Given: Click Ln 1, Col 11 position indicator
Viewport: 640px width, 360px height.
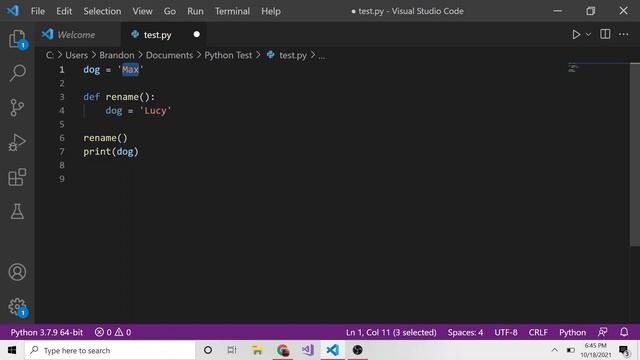Looking at the screenshot, I should tap(391, 332).
